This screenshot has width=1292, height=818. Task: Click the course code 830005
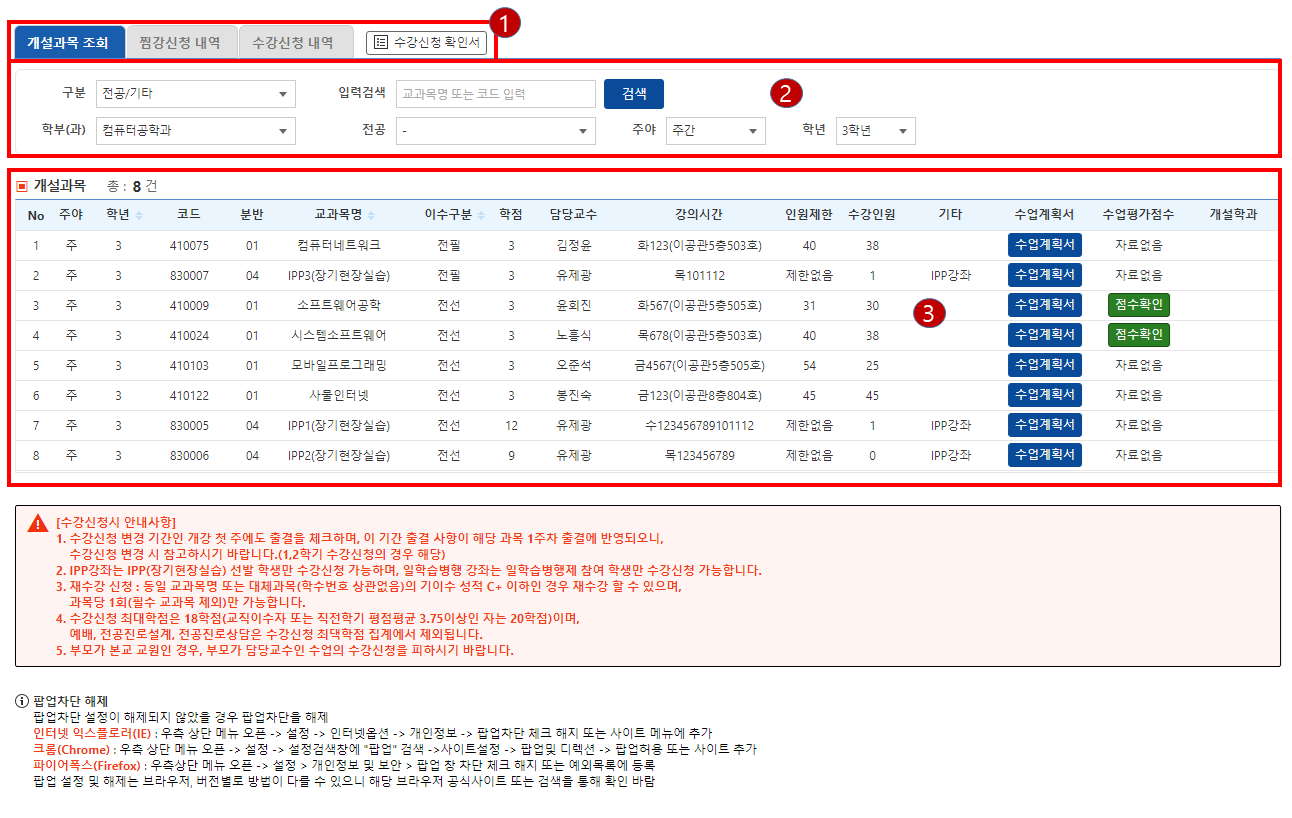189,425
